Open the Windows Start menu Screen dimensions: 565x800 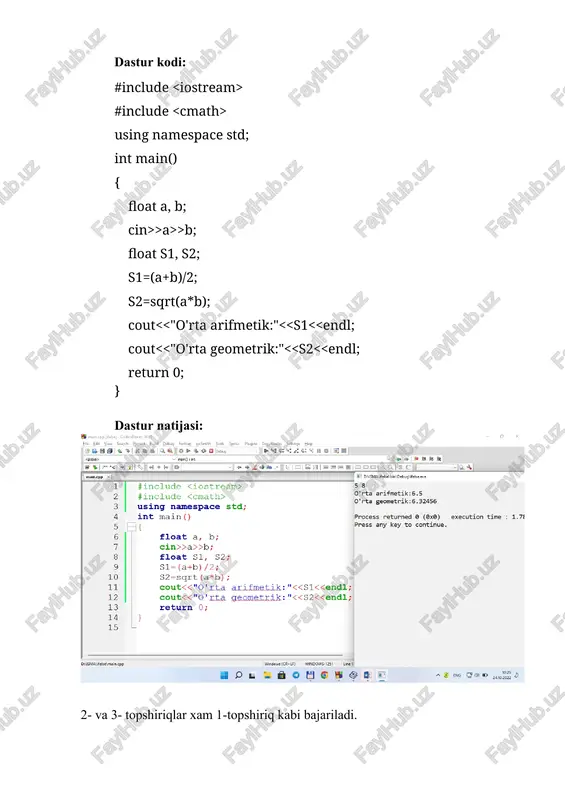pos(224,675)
